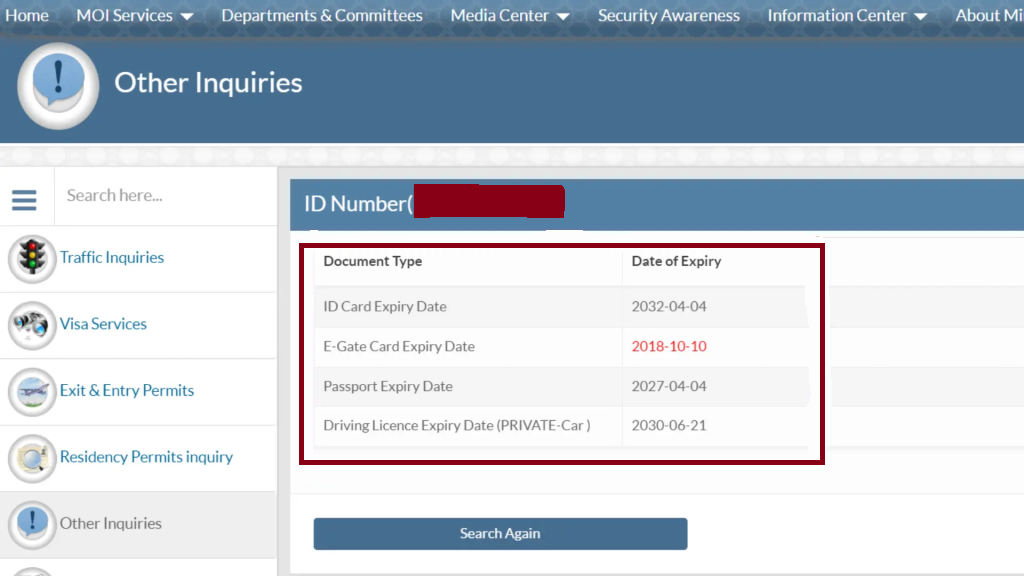The height and width of the screenshot is (576, 1024).
Task: Select Home from the navigation bar
Action: click(27, 15)
